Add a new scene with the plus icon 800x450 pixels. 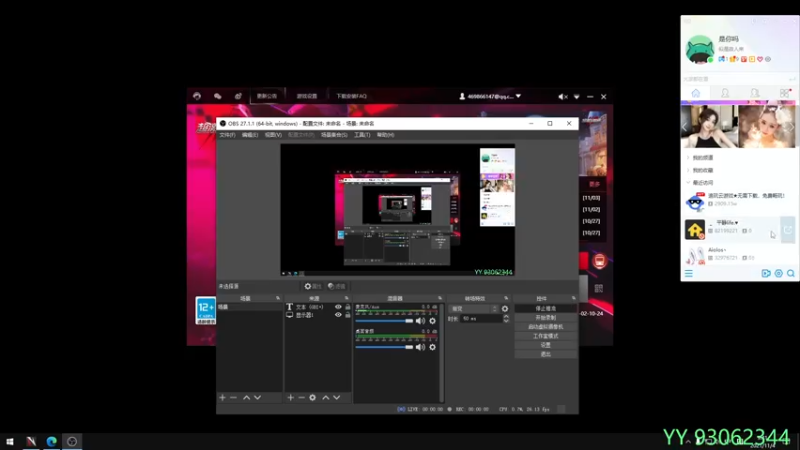click(222, 397)
